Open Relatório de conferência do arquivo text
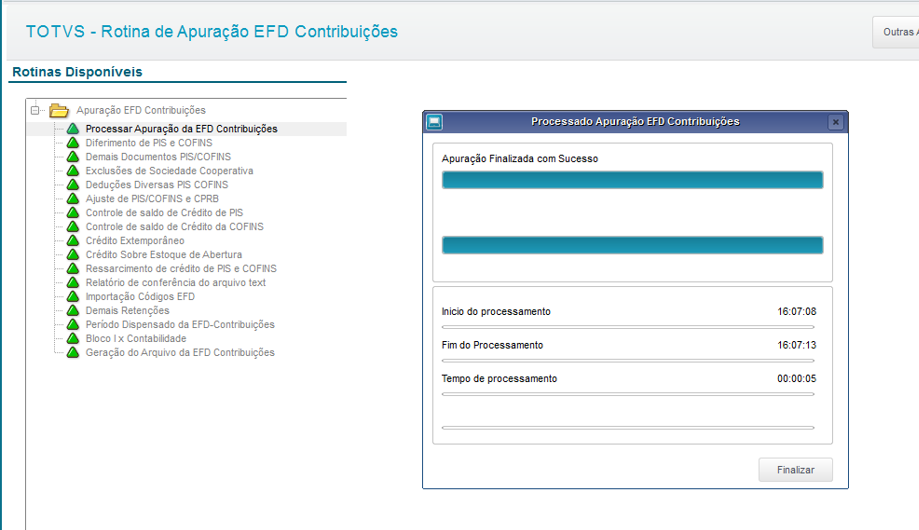The width and height of the screenshot is (919, 530). (176, 283)
